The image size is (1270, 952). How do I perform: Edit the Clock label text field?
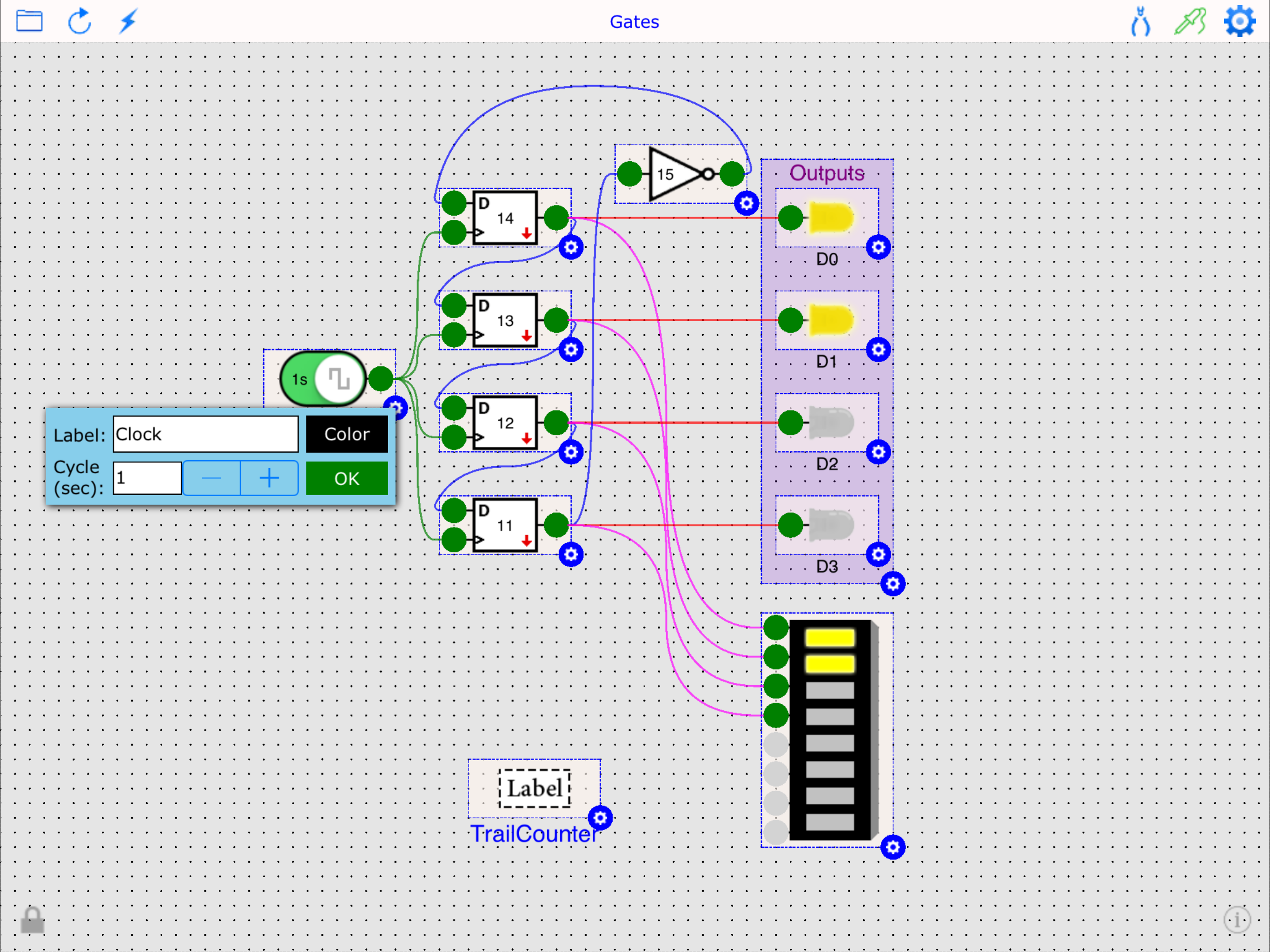205,434
